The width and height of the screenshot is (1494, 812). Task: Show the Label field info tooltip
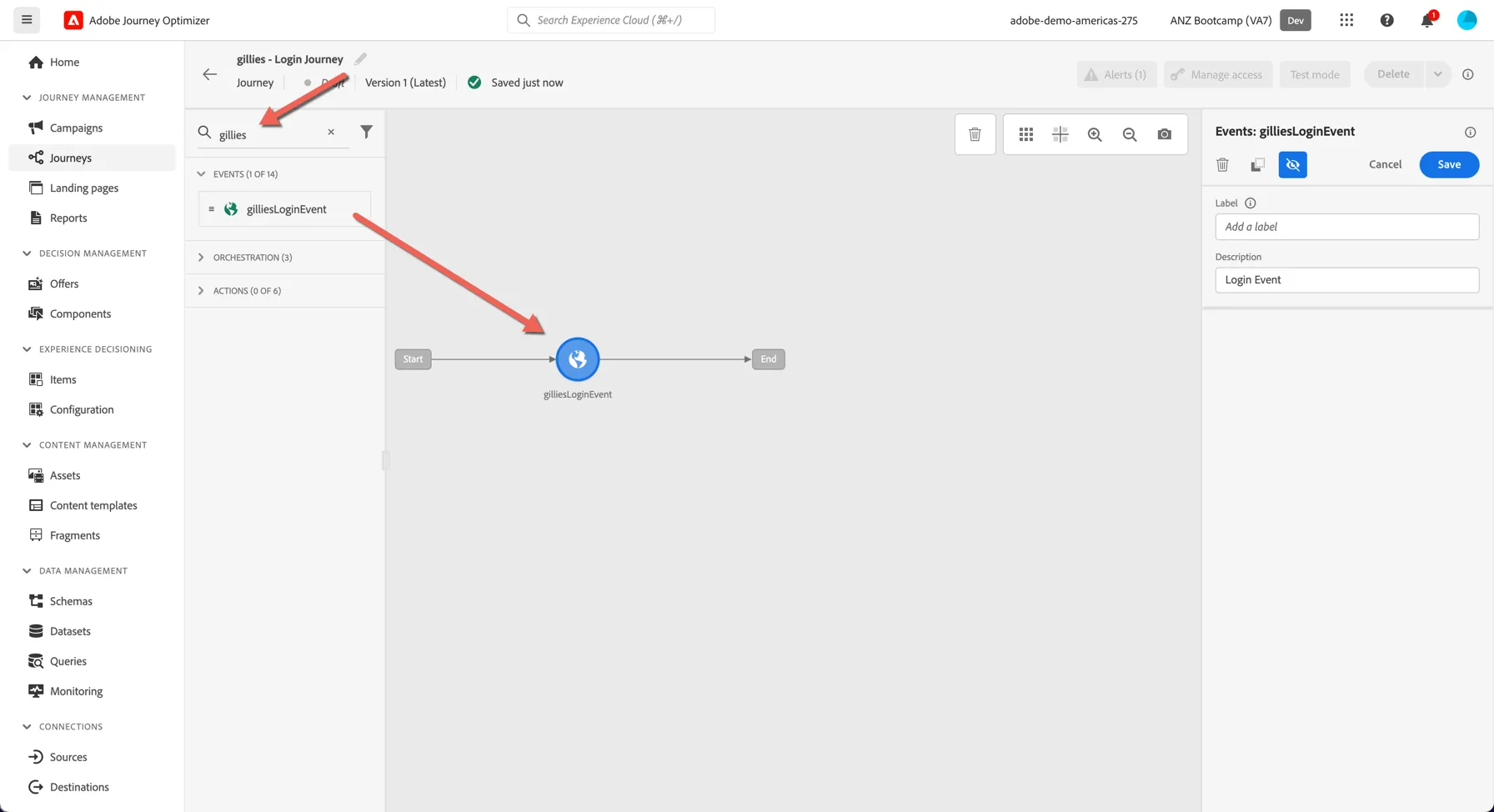tap(1251, 203)
